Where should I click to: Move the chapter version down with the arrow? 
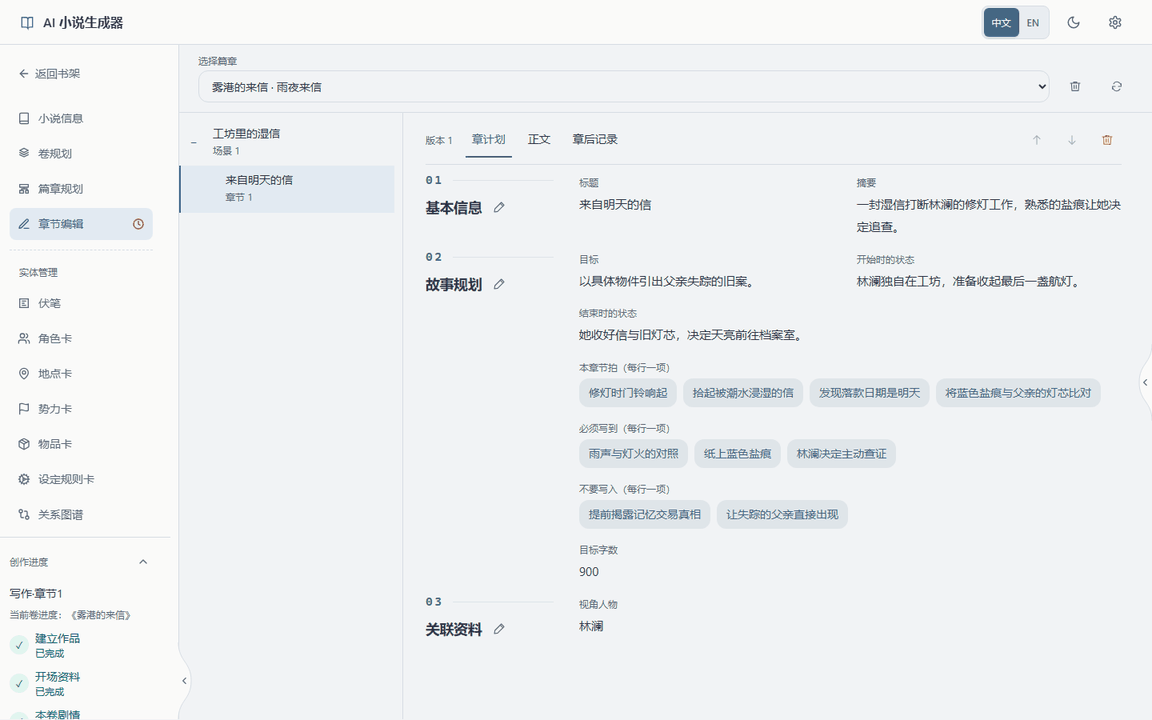1072,140
